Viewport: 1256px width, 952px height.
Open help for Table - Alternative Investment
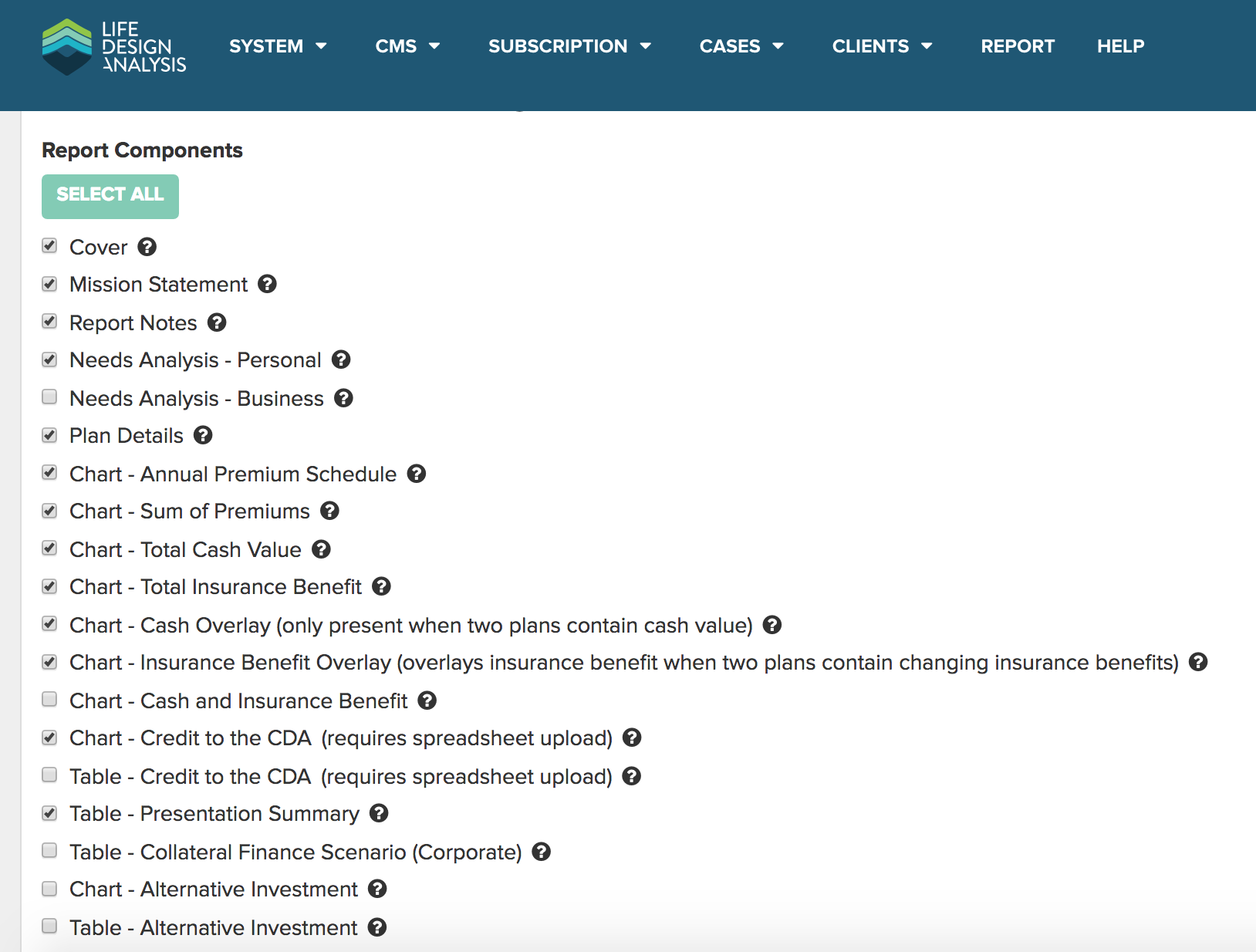(377, 927)
